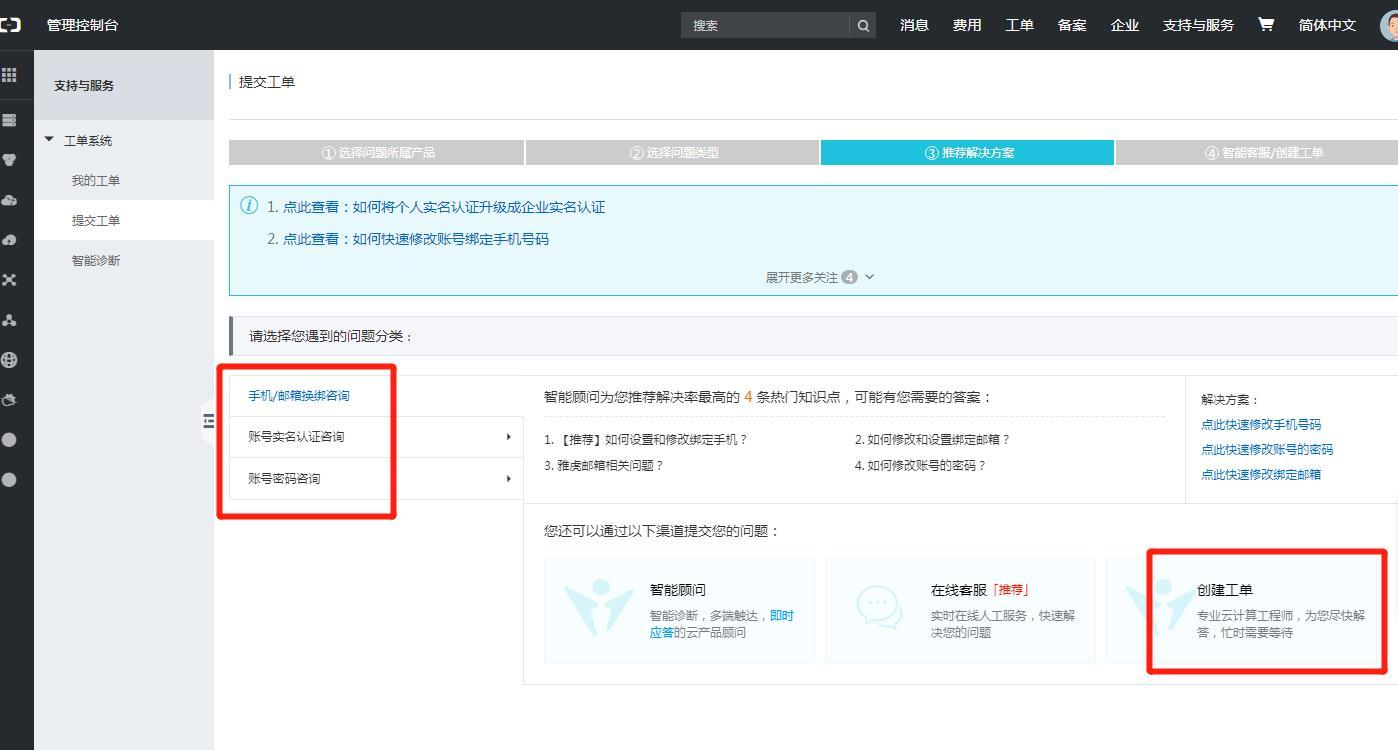The image size is (1398, 750).
Task: Click the 智能顾问 logo icon
Action: (x=597, y=608)
